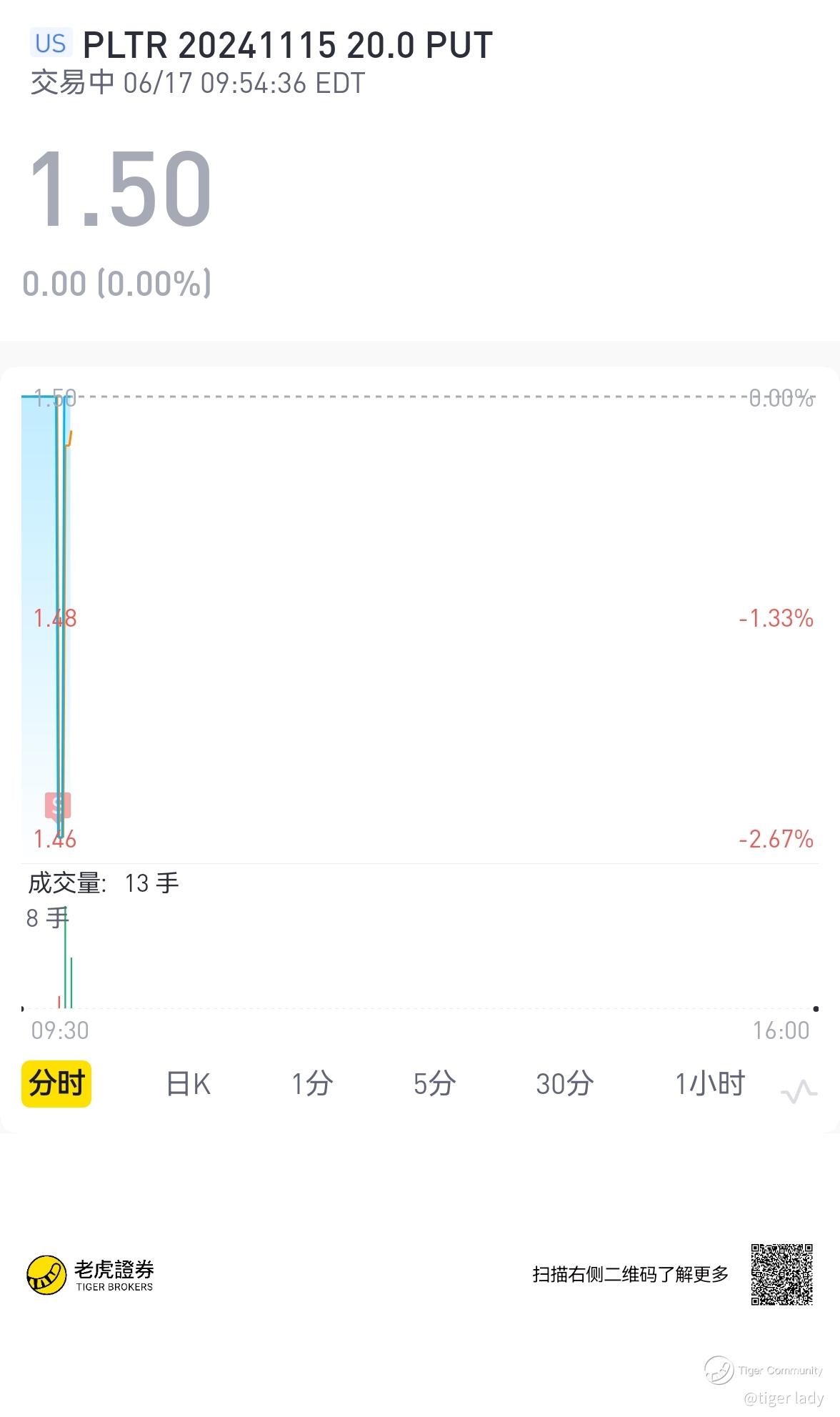This screenshot has width=840, height=1417.
Task: Click the -2.67% axis label
Action: click(x=776, y=838)
